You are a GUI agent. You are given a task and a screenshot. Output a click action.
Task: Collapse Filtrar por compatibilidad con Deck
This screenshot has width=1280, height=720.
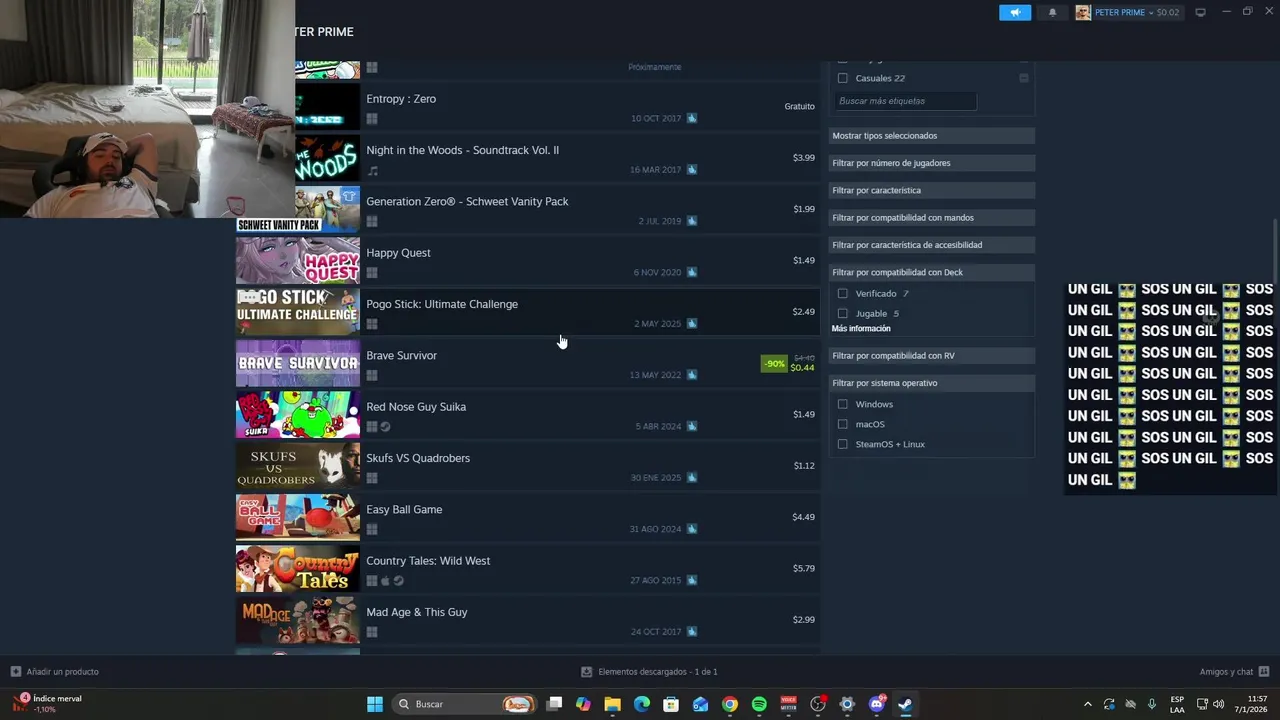point(931,272)
